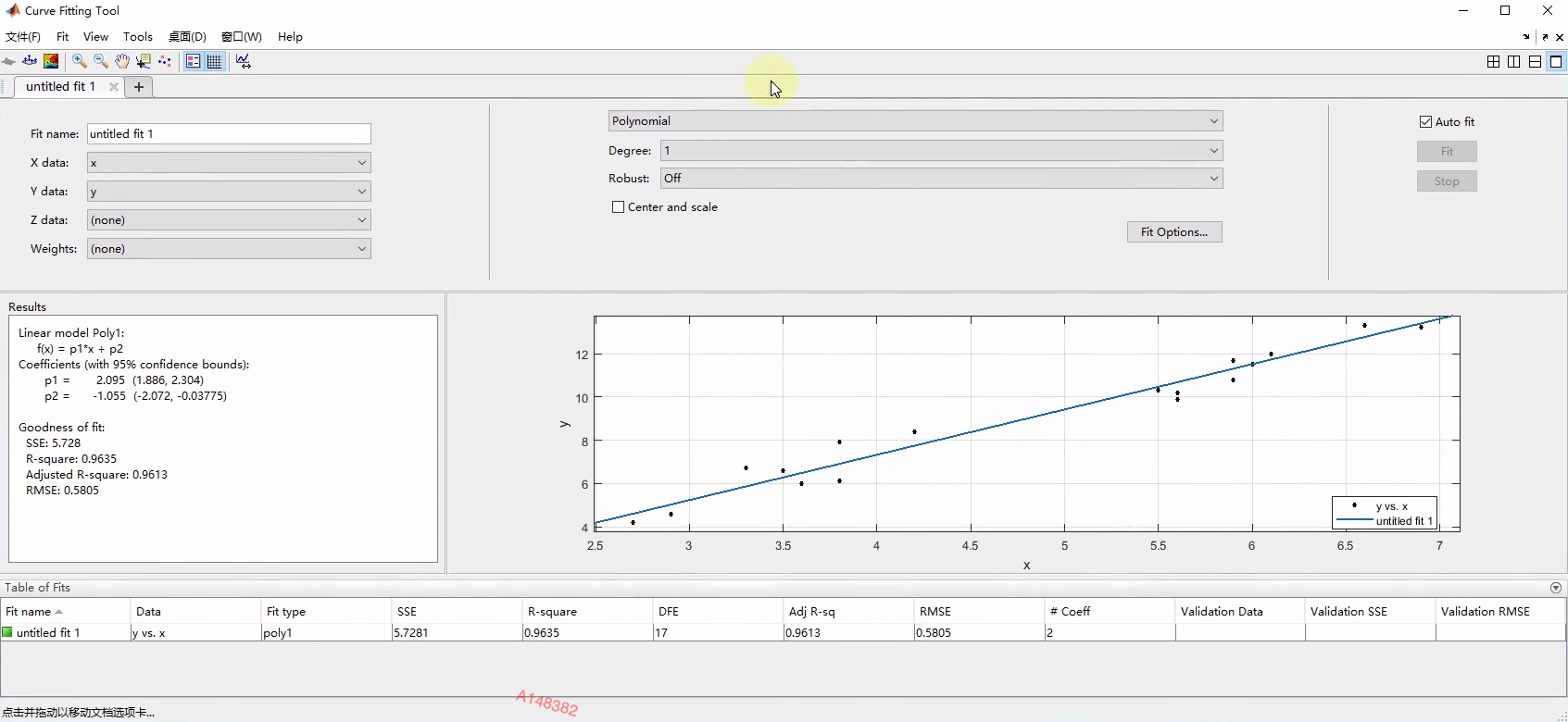Select the Pan hand tool
Viewport: 1568px width, 722px height.
tap(122, 61)
